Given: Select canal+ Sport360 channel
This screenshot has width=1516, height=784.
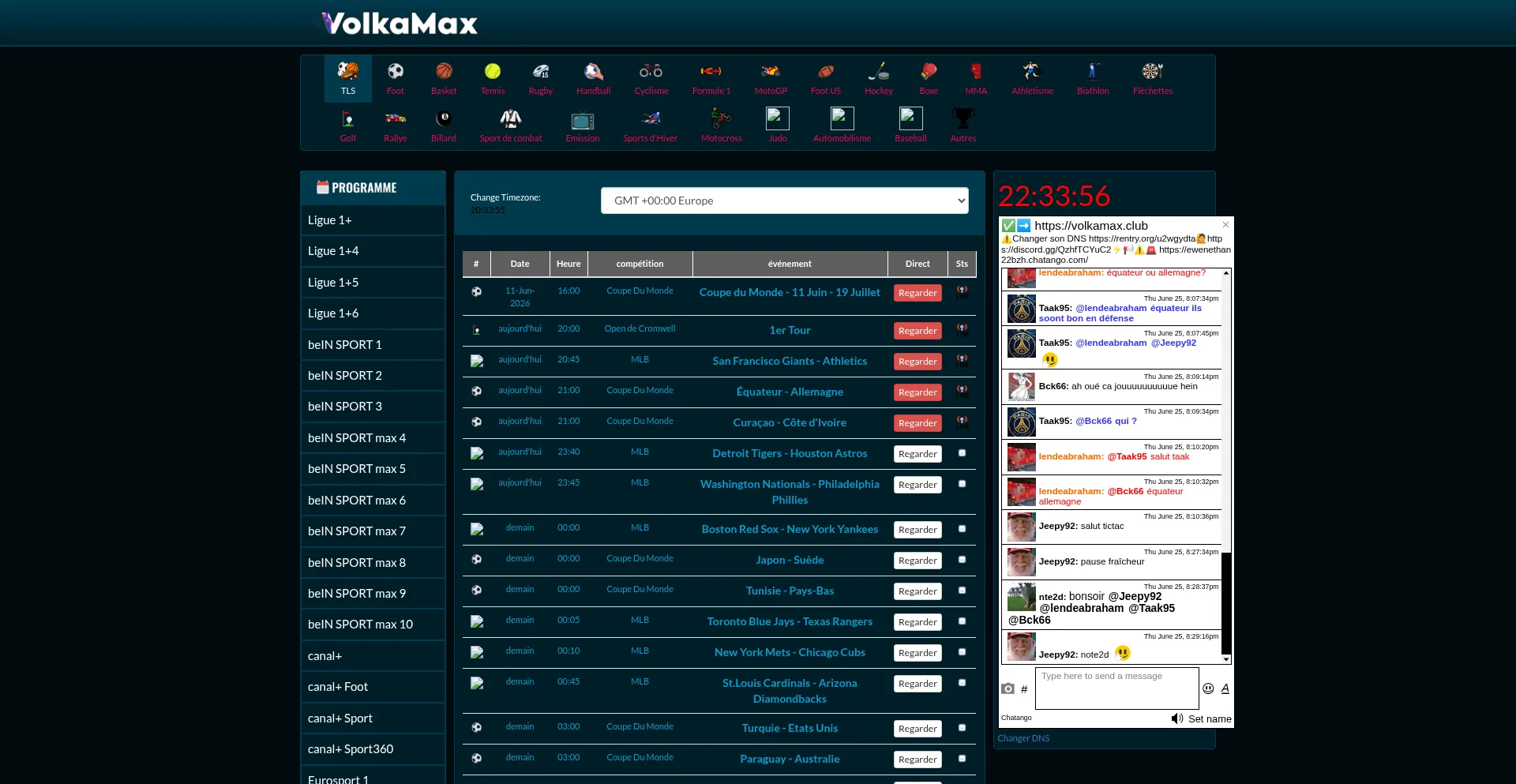Looking at the screenshot, I should pos(373,749).
